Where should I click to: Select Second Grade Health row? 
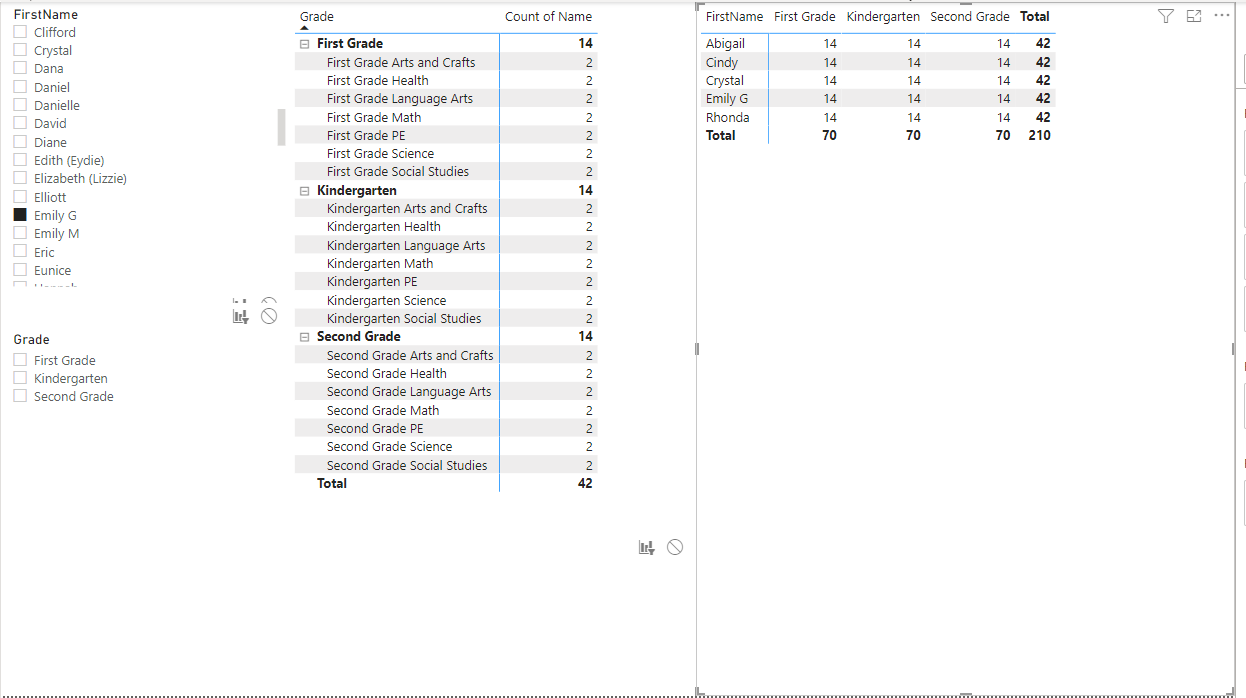[x=446, y=374]
